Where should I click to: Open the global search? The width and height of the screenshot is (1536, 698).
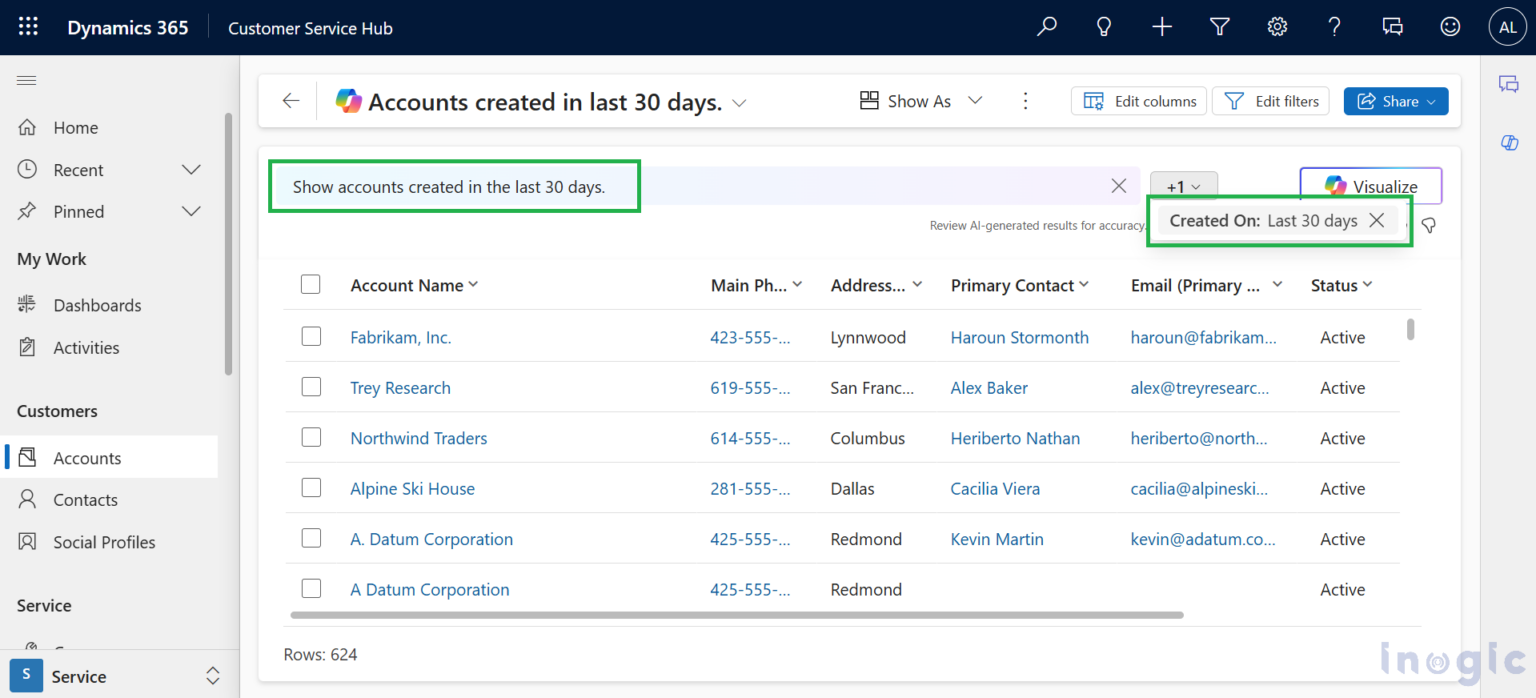pyautogui.click(x=1045, y=26)
